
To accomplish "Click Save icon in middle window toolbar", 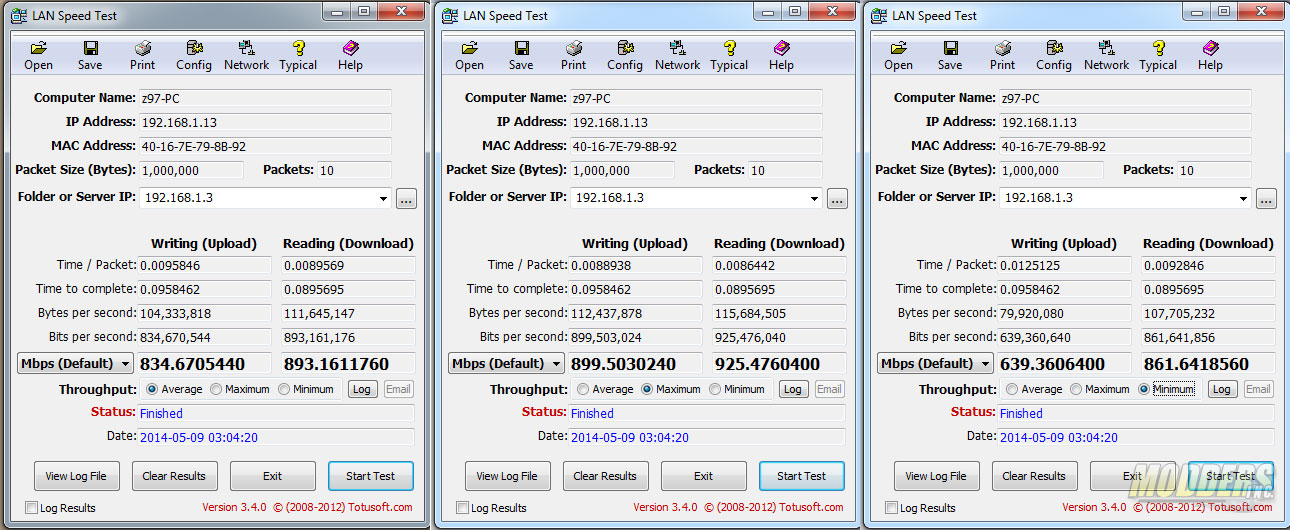I will click(x=521, y=55).
